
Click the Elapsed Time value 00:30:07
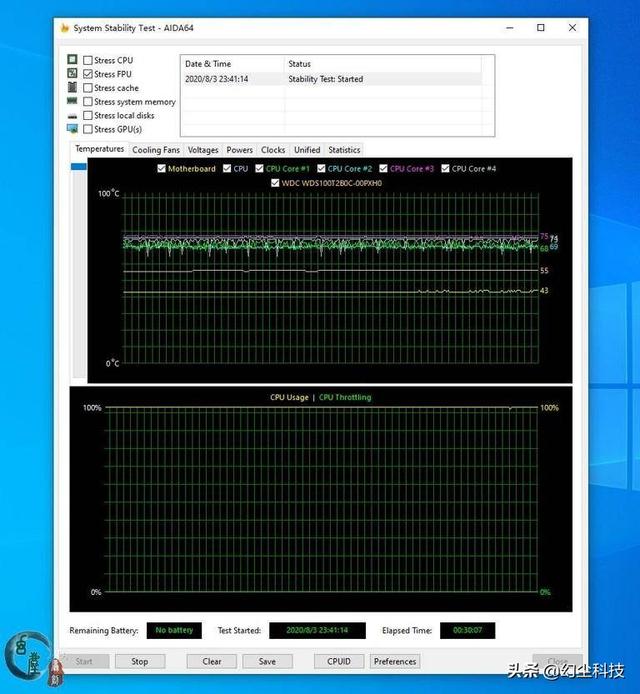click(467, 630)
